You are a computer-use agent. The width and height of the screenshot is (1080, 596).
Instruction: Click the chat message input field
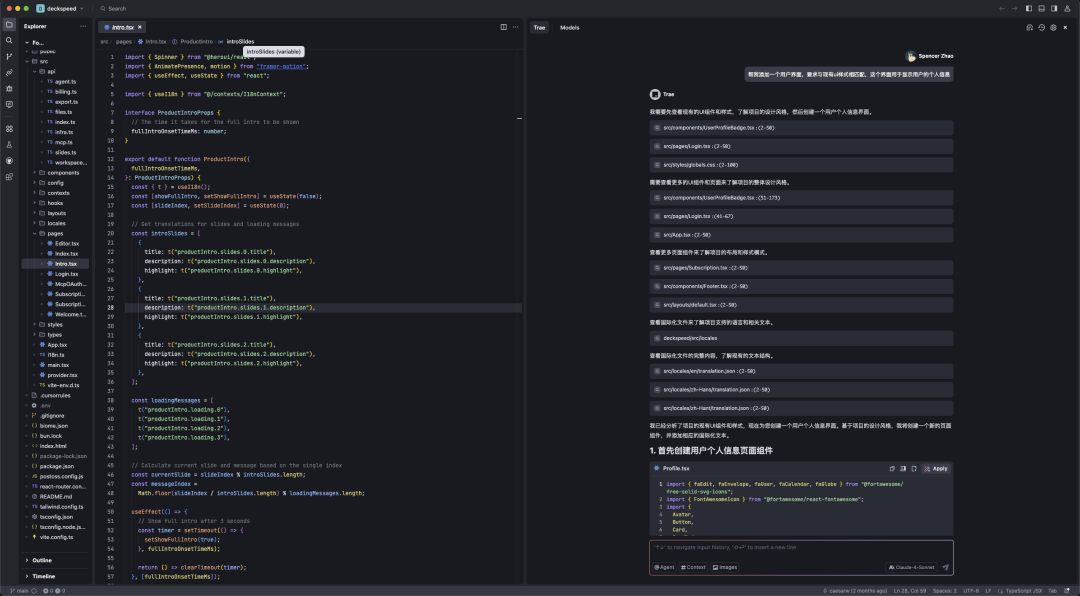[800, 548]
